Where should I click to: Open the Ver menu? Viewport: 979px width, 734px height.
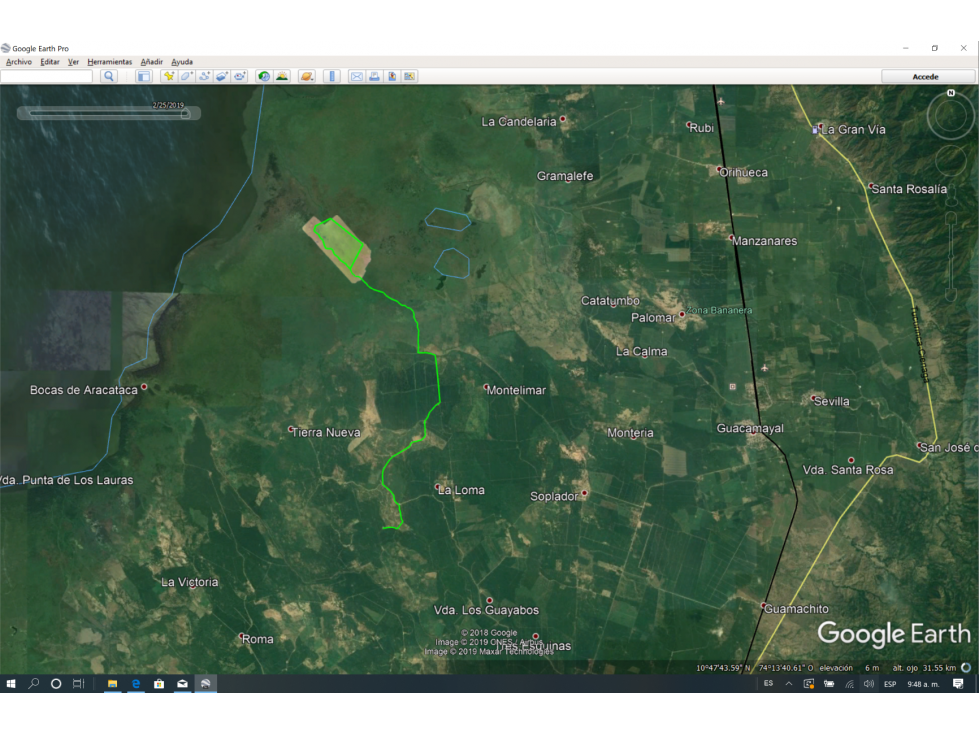(x=73, y=62)
